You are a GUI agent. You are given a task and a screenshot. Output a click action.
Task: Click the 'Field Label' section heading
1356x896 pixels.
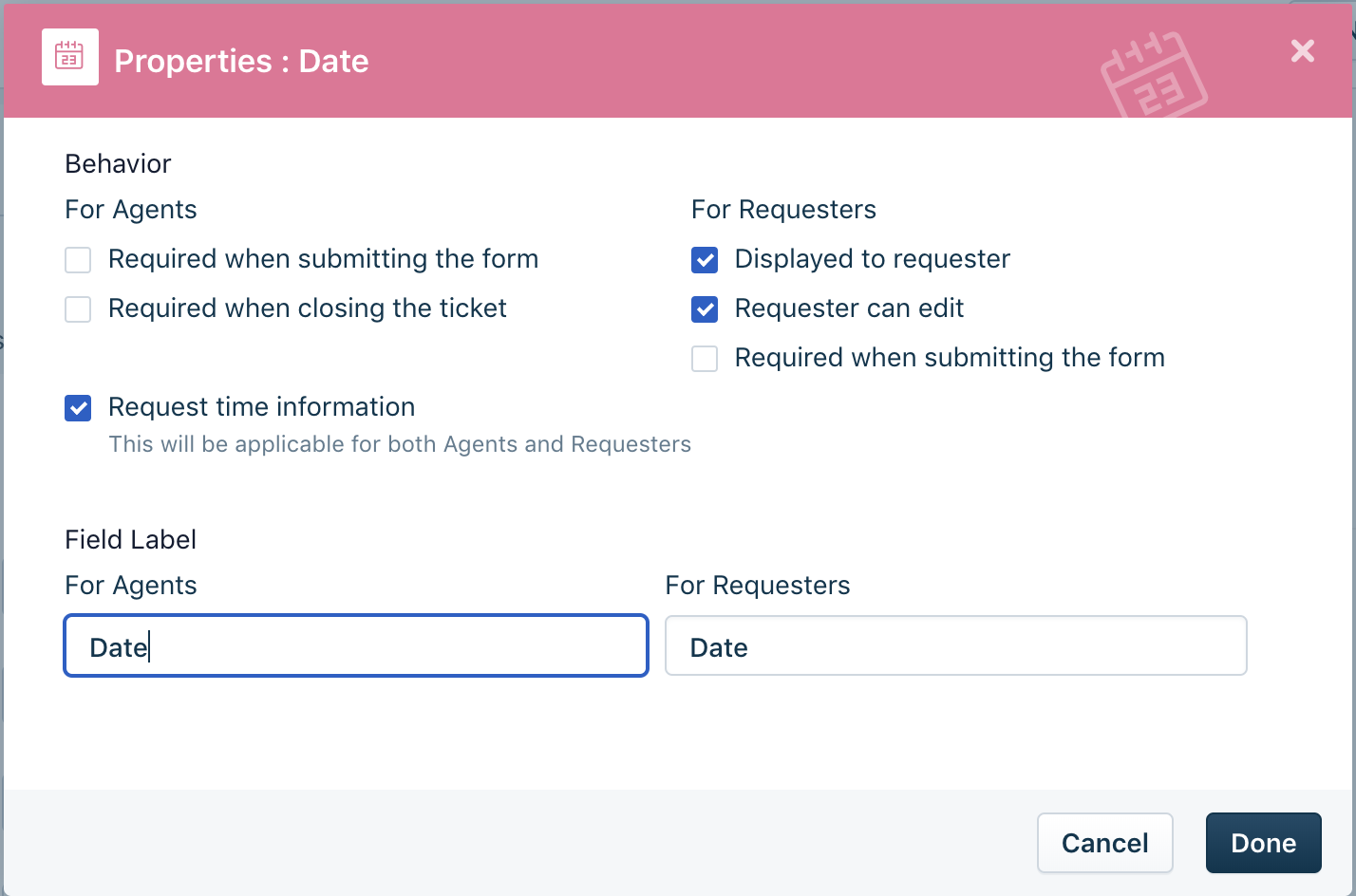pyautogui.click(x=130, y=540)
